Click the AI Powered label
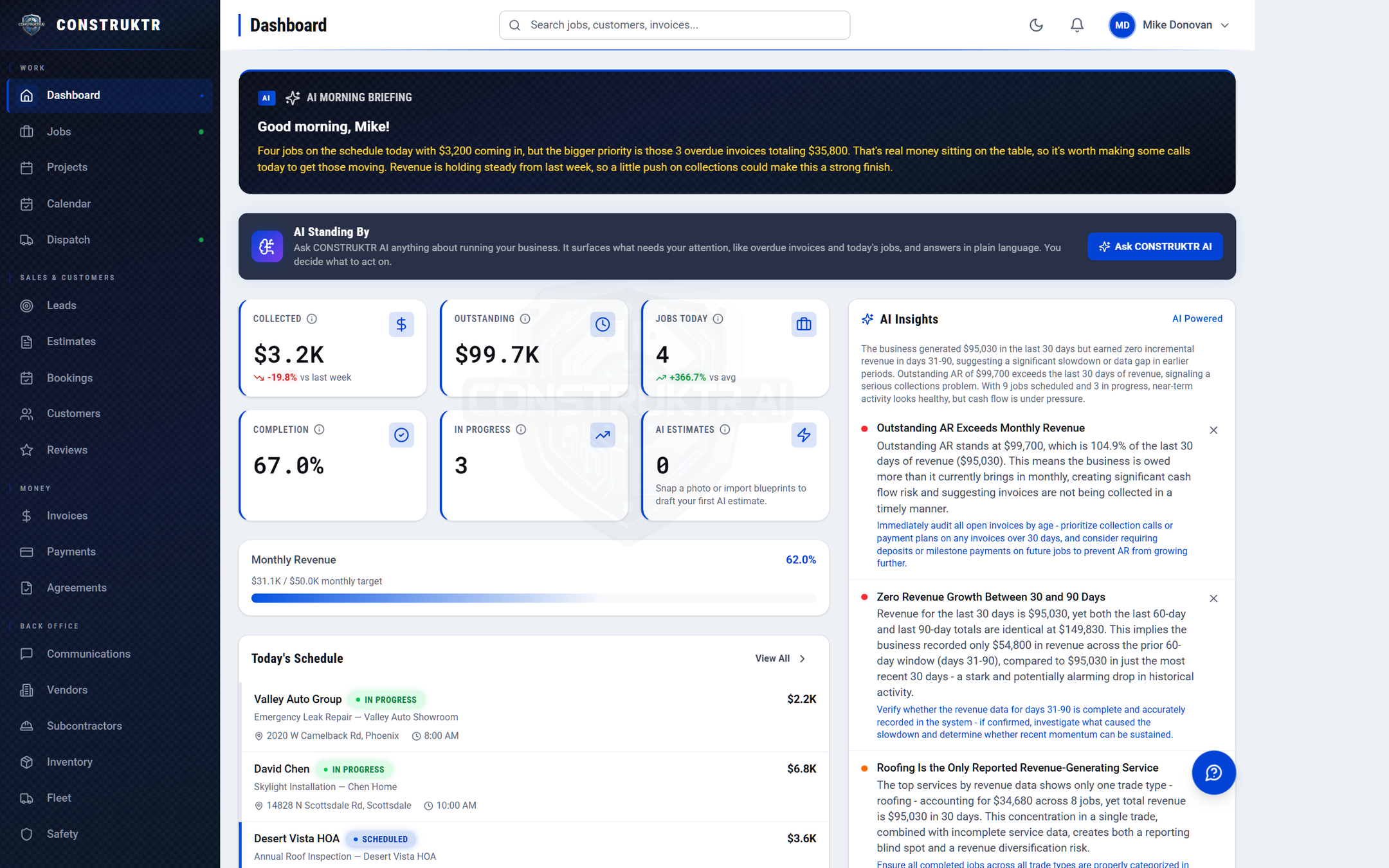Image resolution: width=1389 pixels, height=868 pixels. 1197,319
